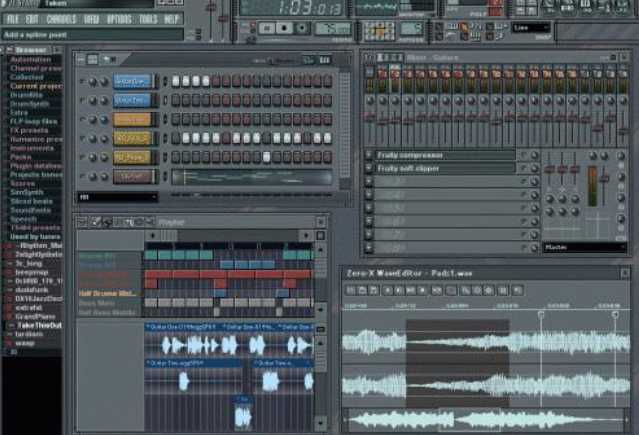Toggle the mute LED of the brown channel
The image size is (639, 435).
coord(83,176)
